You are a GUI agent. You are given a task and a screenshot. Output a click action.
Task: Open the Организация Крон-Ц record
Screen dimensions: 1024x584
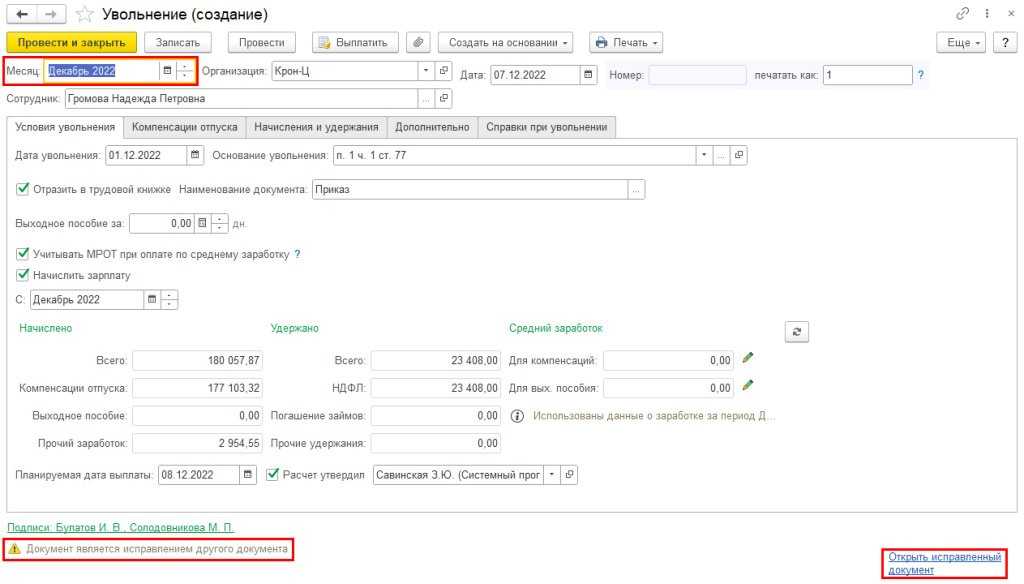[443, 71]
